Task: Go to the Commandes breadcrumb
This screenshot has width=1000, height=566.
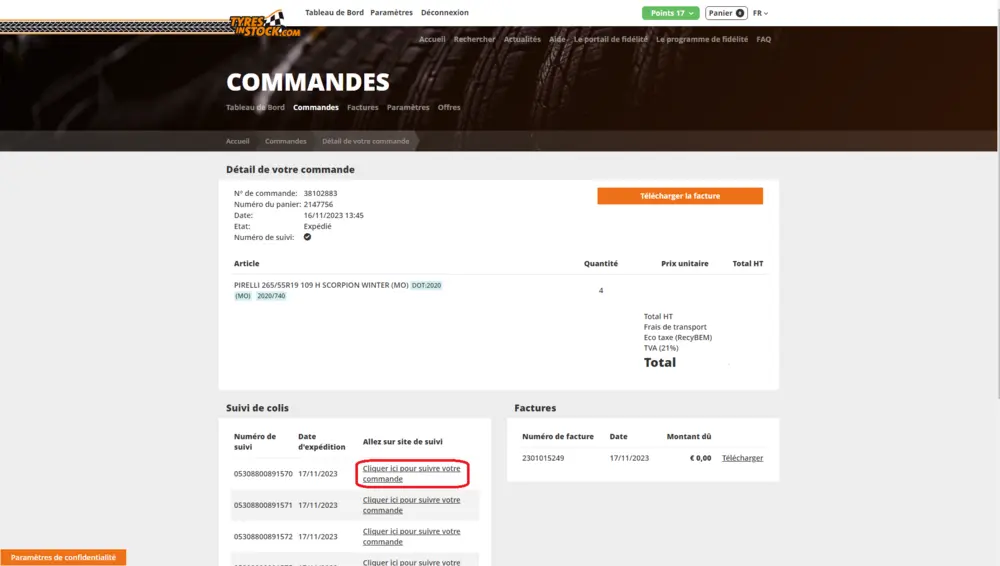Action: pyautogui.click(x=286, y=141)
